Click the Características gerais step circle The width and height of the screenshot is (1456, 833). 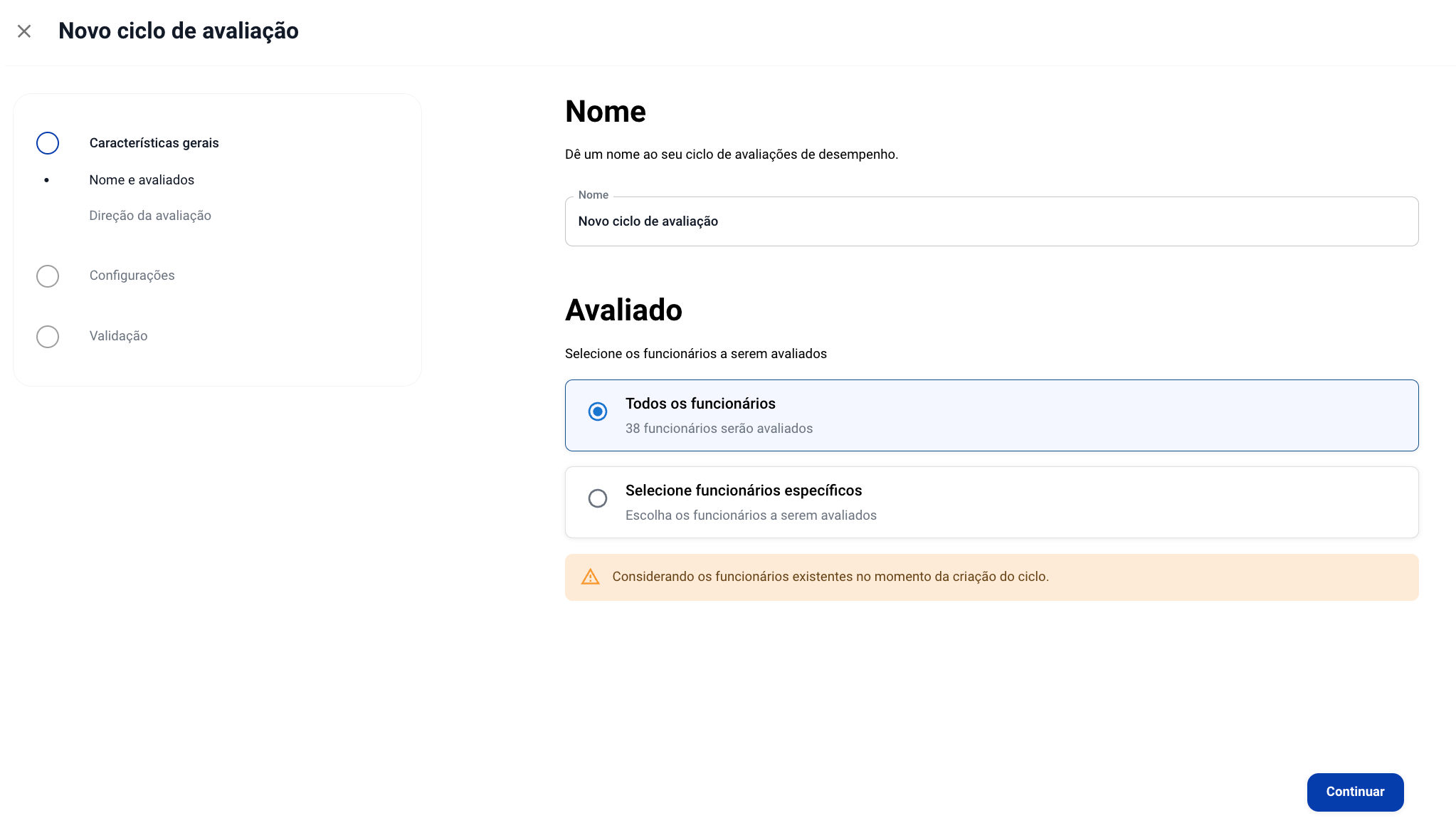(x=48, y=143)
